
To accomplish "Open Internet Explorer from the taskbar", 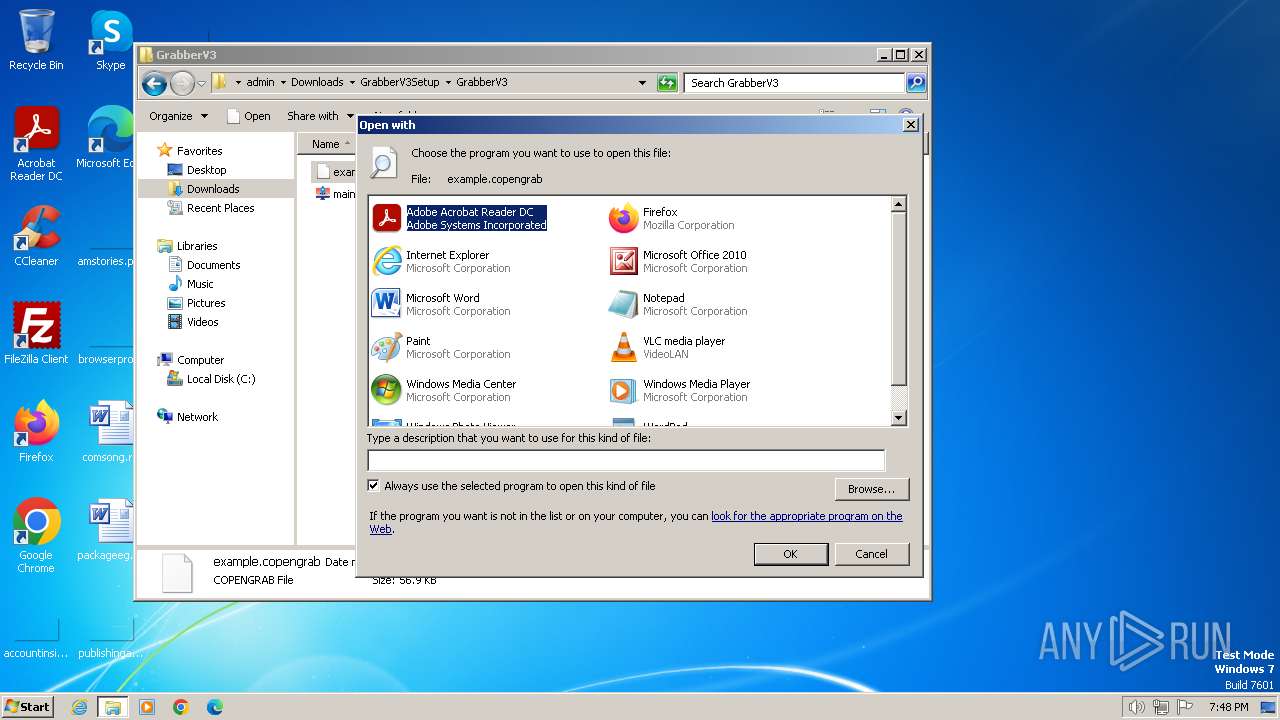I will (79, 707).
